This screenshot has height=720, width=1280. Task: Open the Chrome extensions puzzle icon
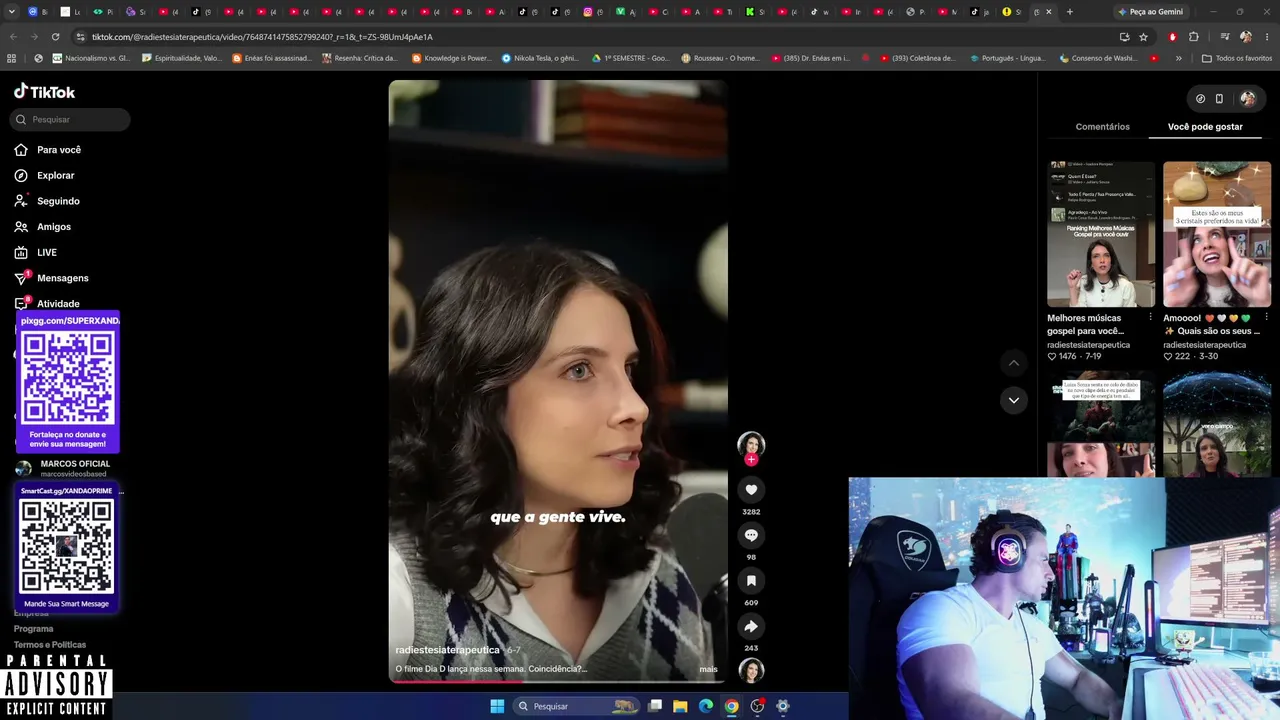(x=1194, y=37)
